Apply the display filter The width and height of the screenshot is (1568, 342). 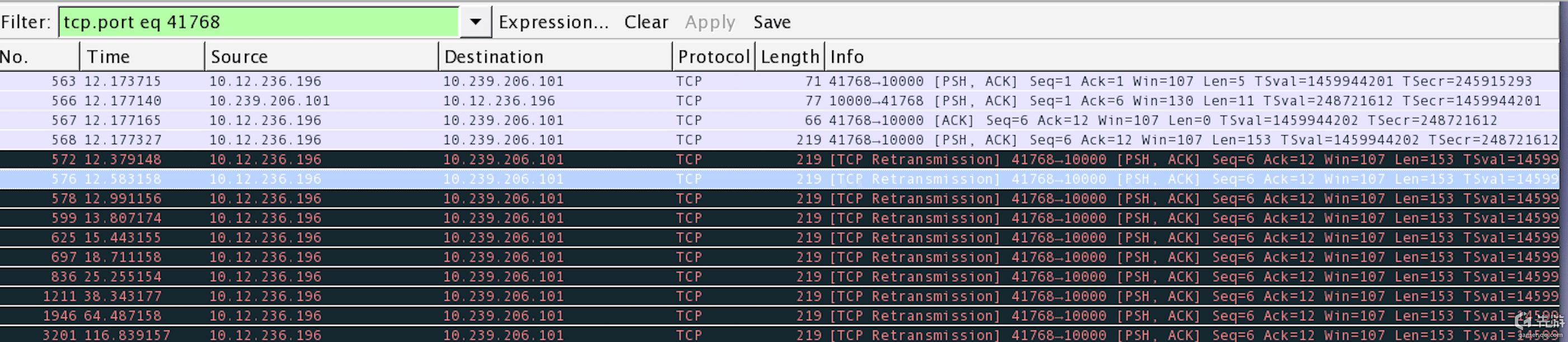click(x=710, y=22)
